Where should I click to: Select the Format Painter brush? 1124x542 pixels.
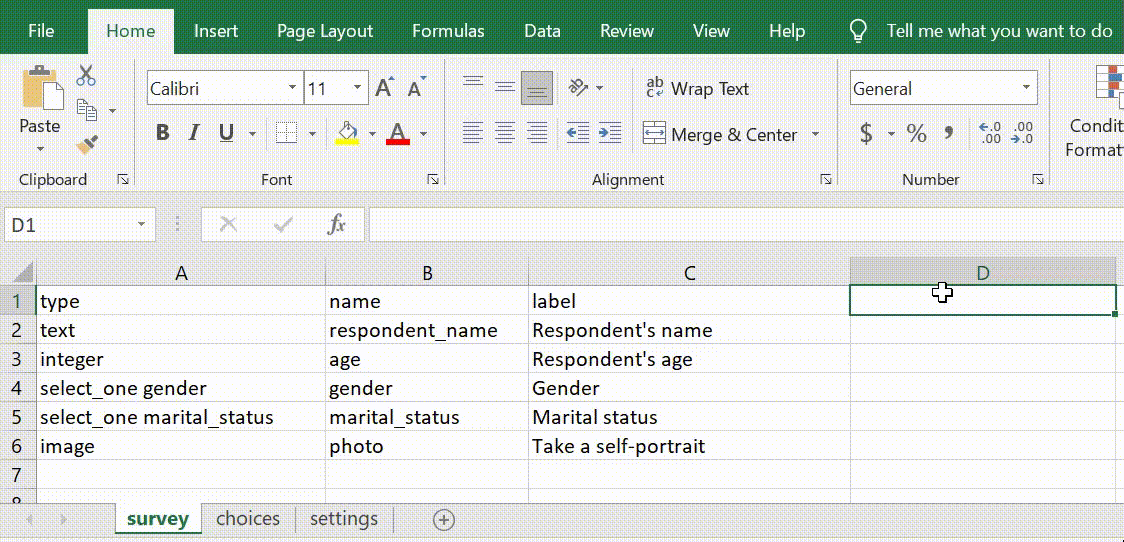click(x=87, y=145)
